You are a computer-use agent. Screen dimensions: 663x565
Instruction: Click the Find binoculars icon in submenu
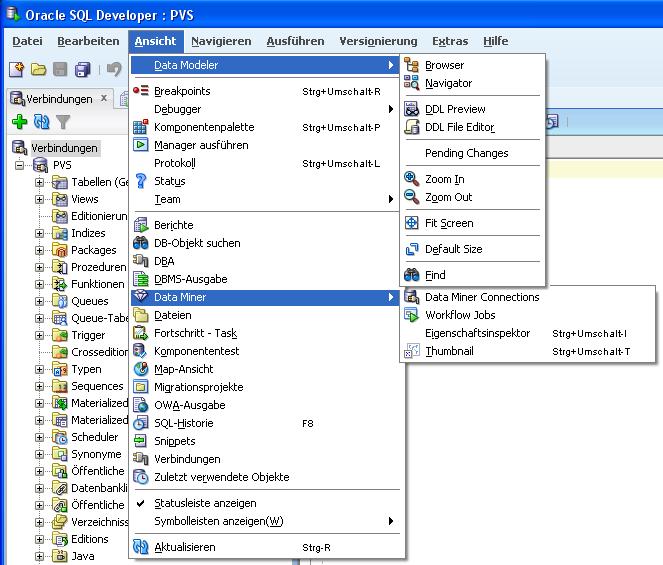pos(411,275)
